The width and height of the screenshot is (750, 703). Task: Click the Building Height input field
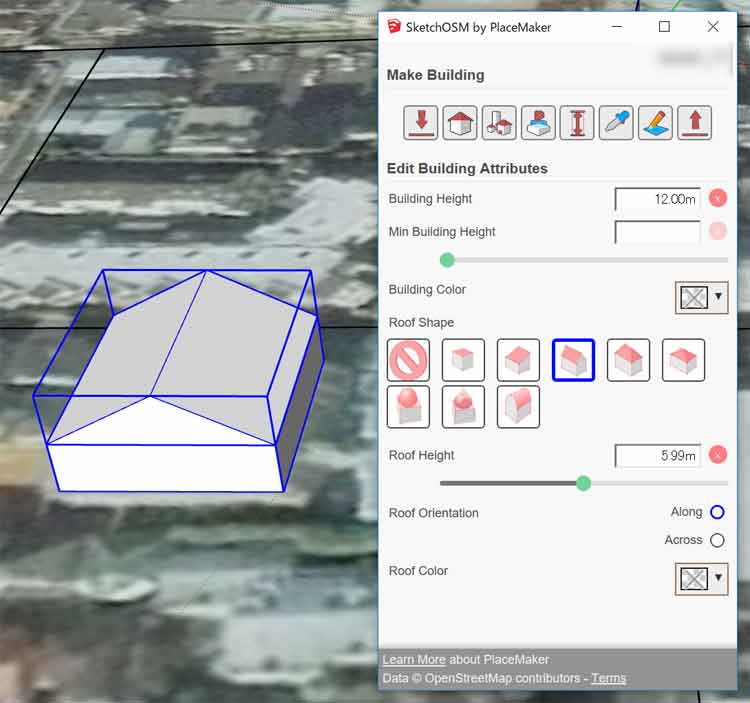tap(658, 199)
